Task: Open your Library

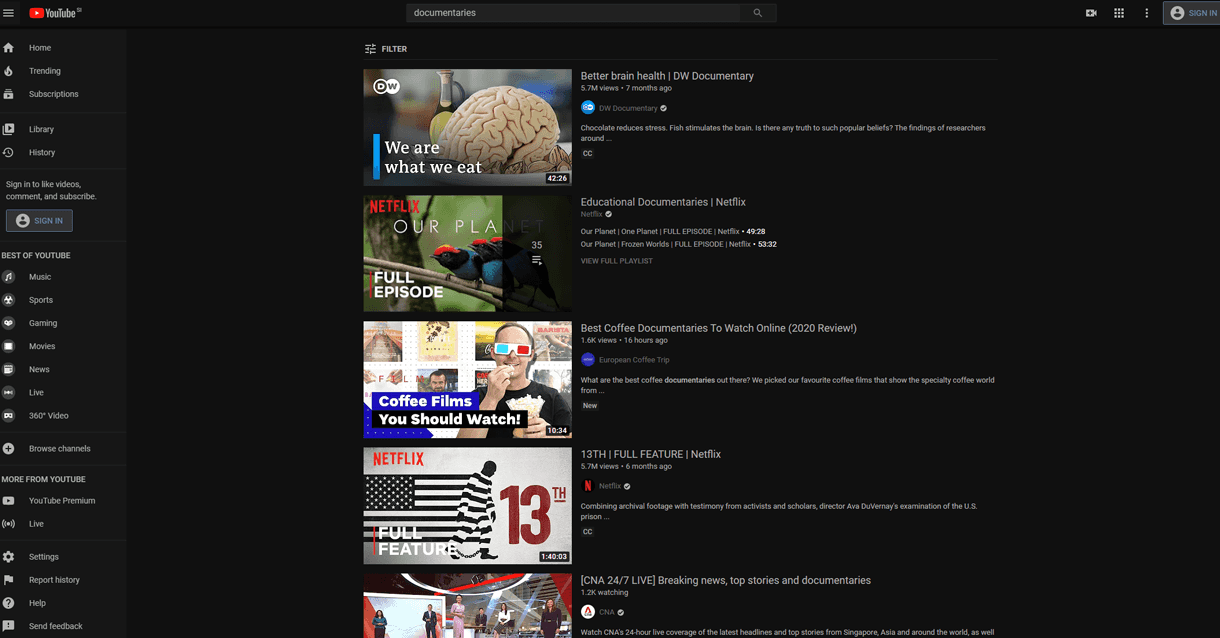Action: point(40,129)
